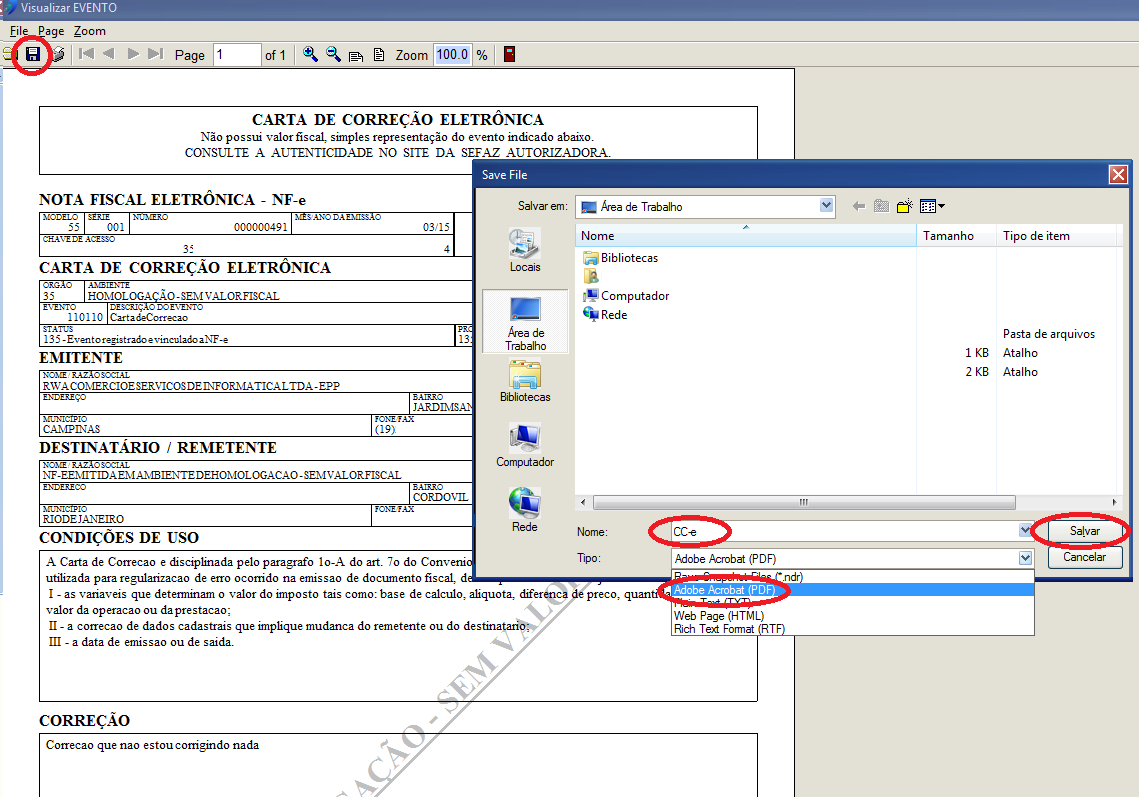
Task: Click the text 'Correcao que nao estou corrigindo nada'
Action: tap(153, 745)
